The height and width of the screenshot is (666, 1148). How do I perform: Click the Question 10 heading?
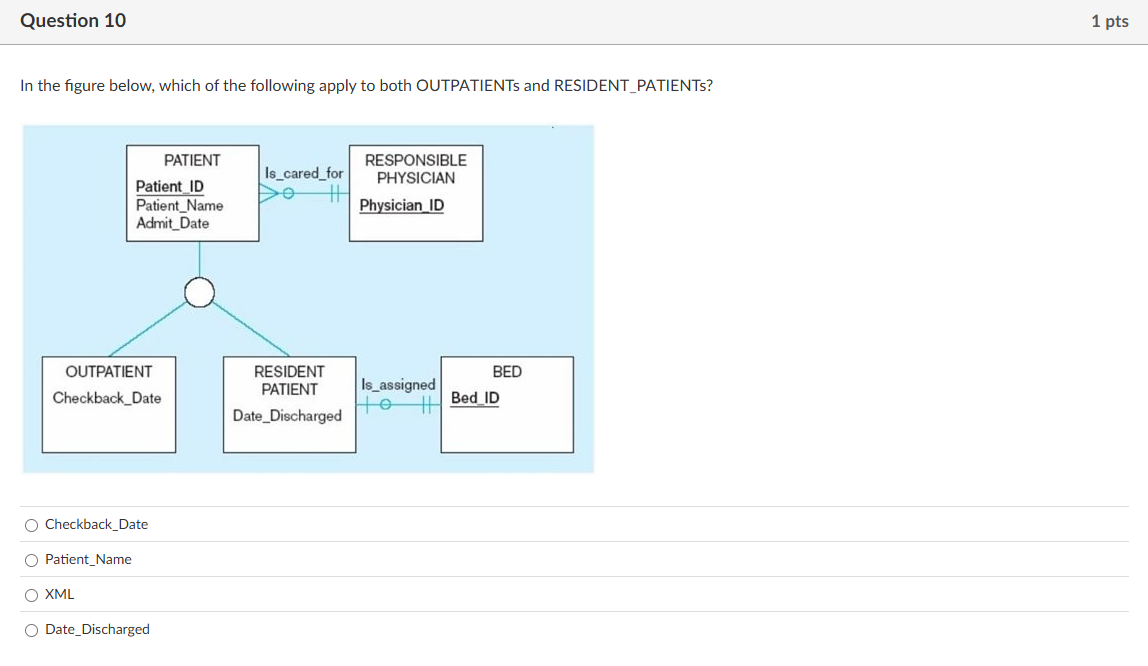tap(73, 20)
